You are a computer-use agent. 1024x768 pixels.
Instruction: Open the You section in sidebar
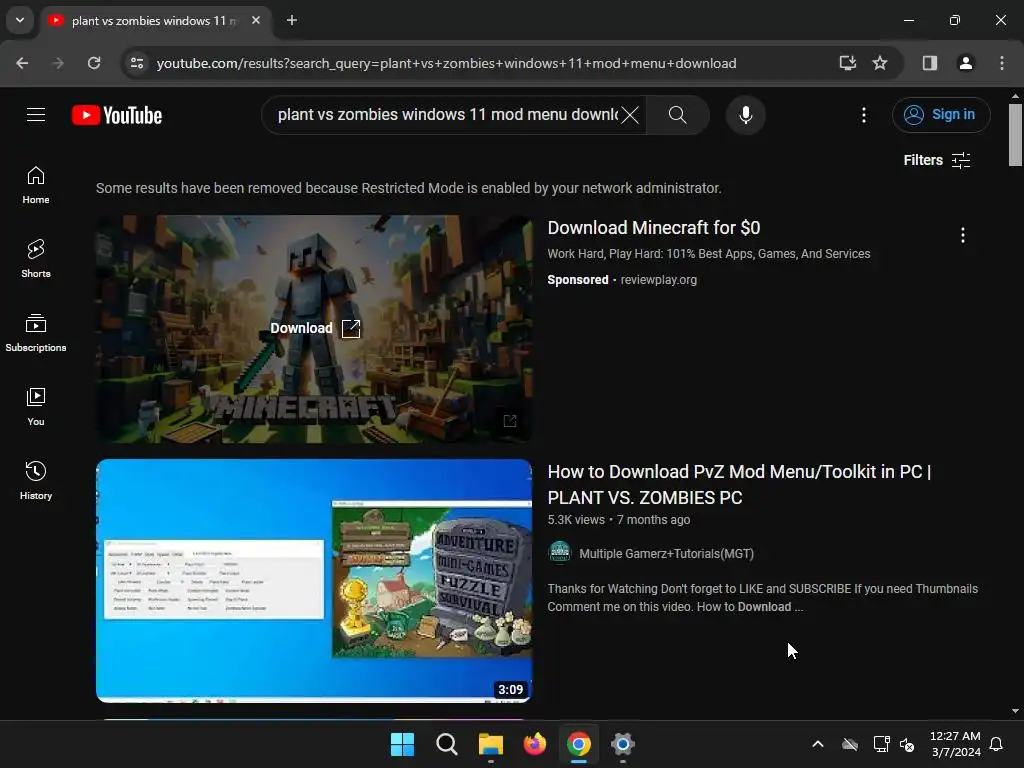36,406
